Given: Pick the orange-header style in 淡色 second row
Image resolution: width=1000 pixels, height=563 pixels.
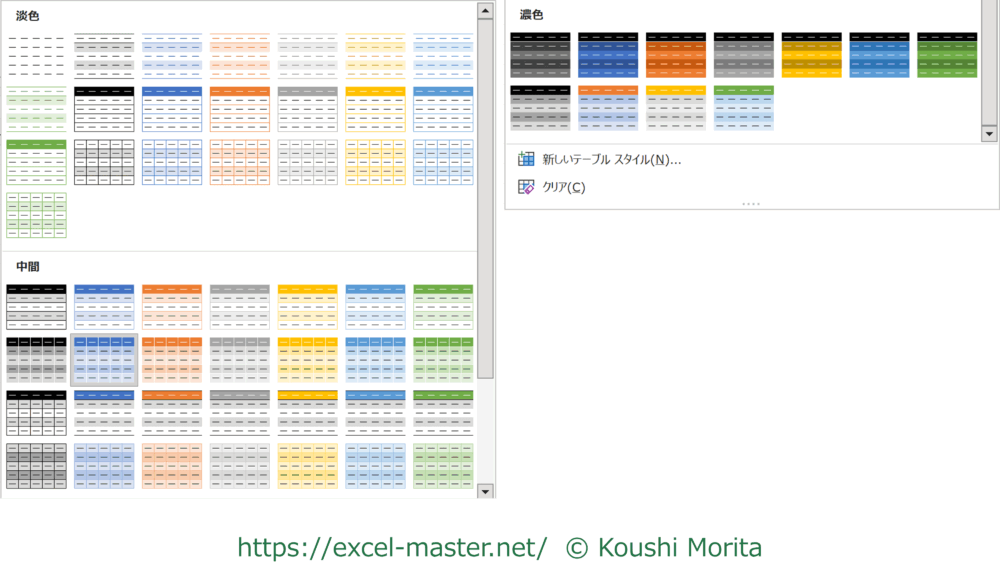Looking at the screenshot, I should click(x=240, y=109).
